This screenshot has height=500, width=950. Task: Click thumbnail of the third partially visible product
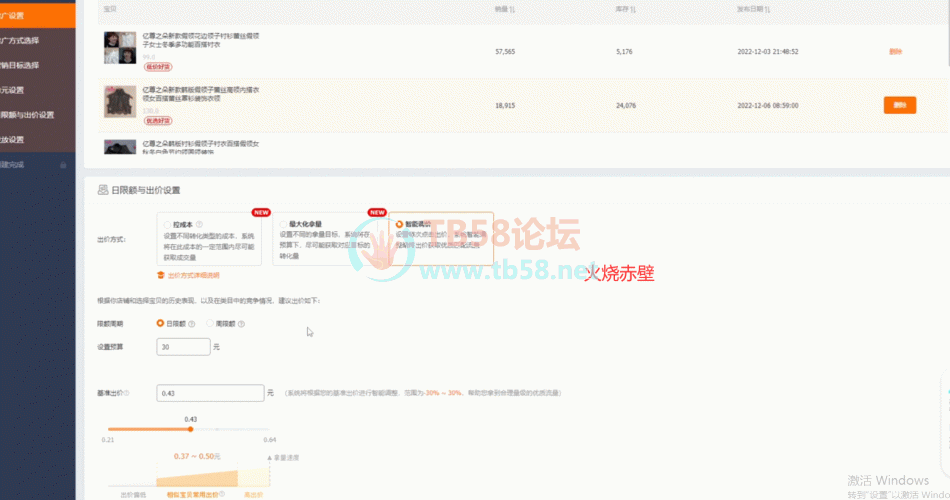[120, 147]
